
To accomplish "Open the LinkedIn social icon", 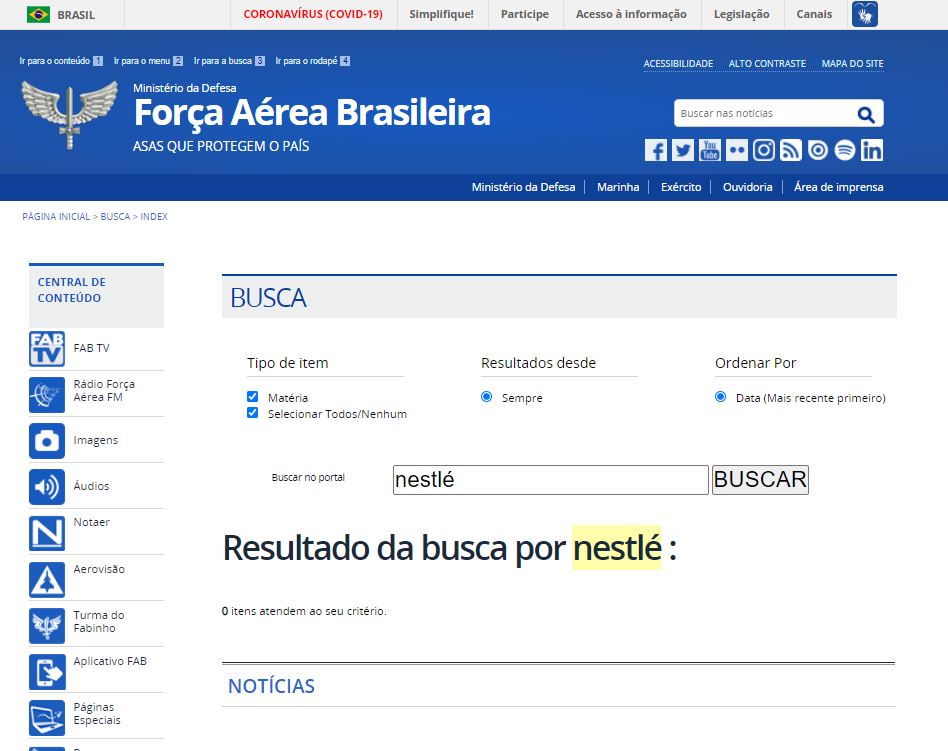I will [x=872, y=150].
